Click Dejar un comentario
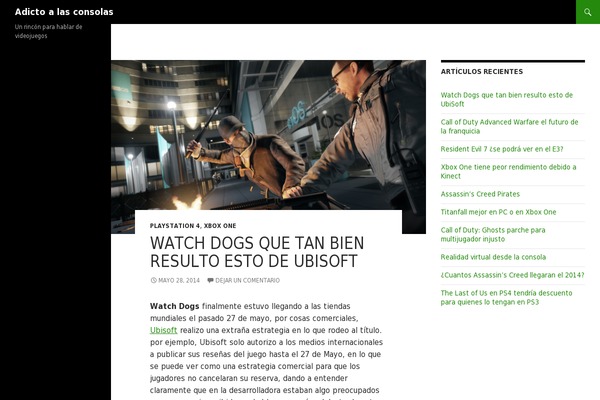Viewport: 600px width, 400px height. click(247, 280)
